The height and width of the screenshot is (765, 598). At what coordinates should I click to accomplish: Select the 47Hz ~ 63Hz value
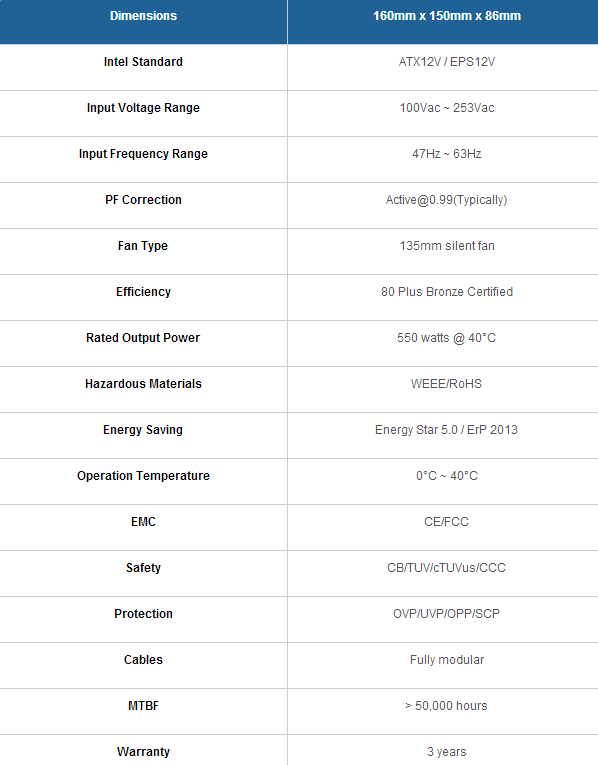(447, 154)
